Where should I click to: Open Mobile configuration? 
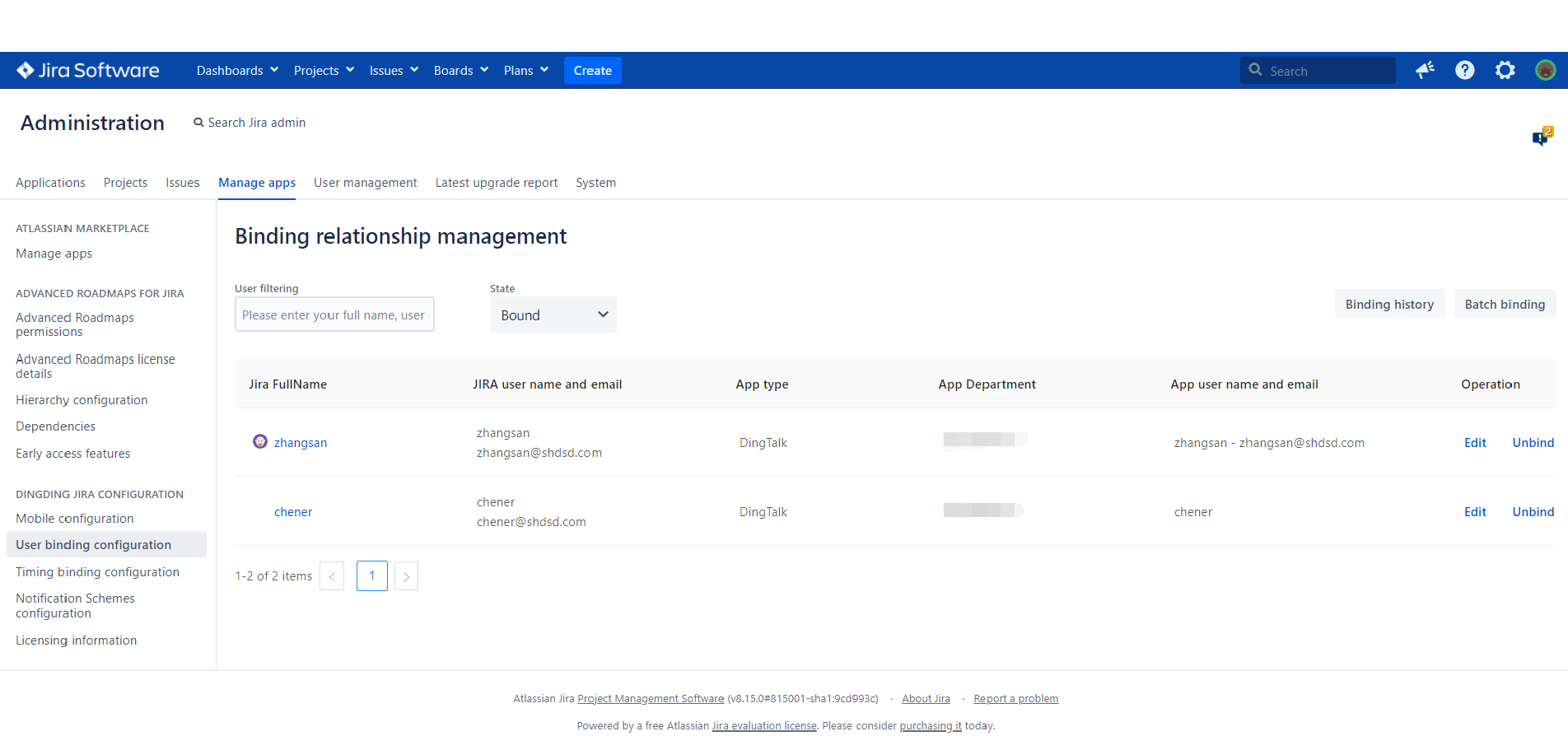point(74,519)
